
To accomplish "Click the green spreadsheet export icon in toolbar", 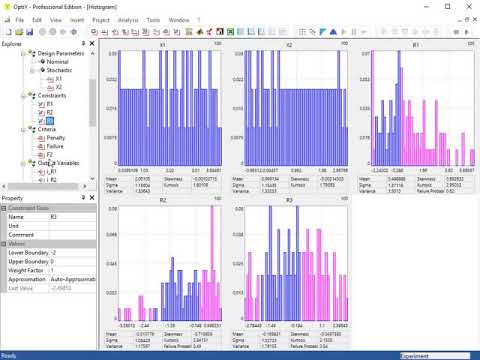I will [230, 32].
